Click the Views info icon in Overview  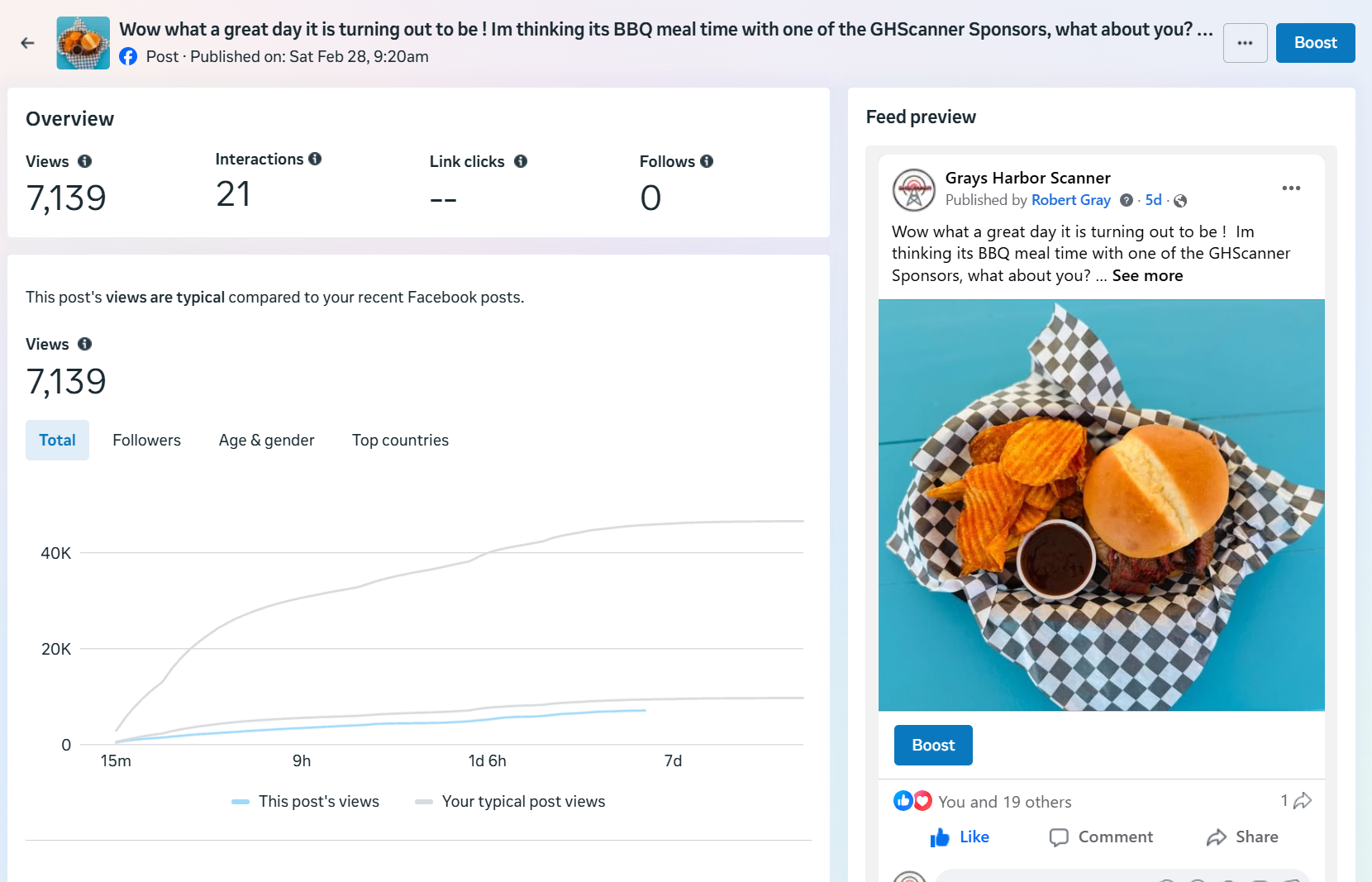[x=84, y=161]
